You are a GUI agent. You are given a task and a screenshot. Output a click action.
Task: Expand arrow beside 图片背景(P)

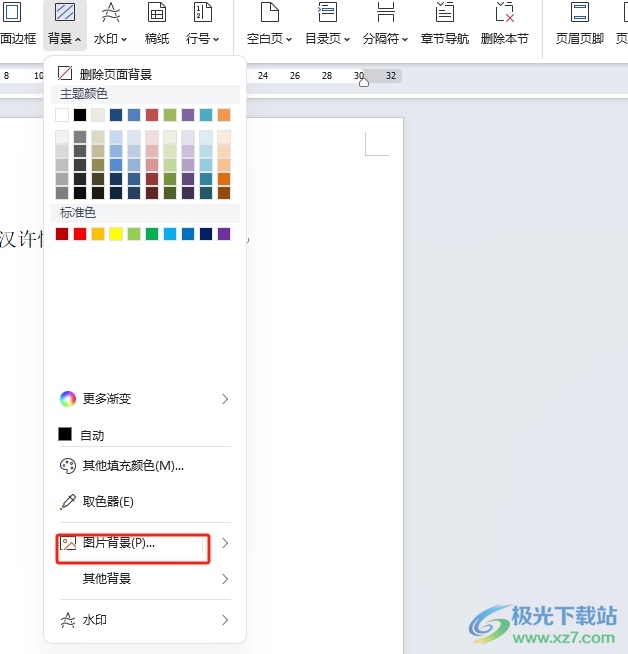pos(225,543)
